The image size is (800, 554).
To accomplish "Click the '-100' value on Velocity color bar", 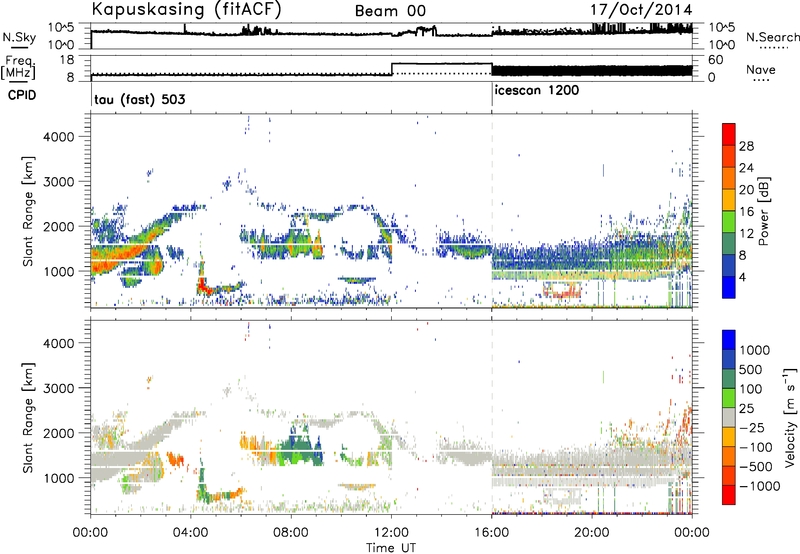I will [x=756, y=447].
